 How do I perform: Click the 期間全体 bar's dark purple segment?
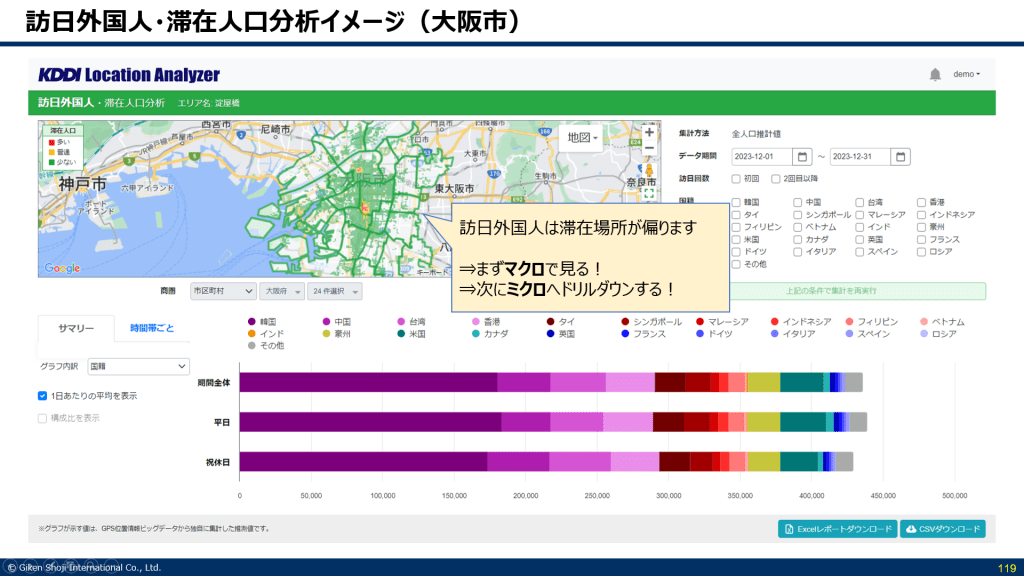(x=368, y=383)
